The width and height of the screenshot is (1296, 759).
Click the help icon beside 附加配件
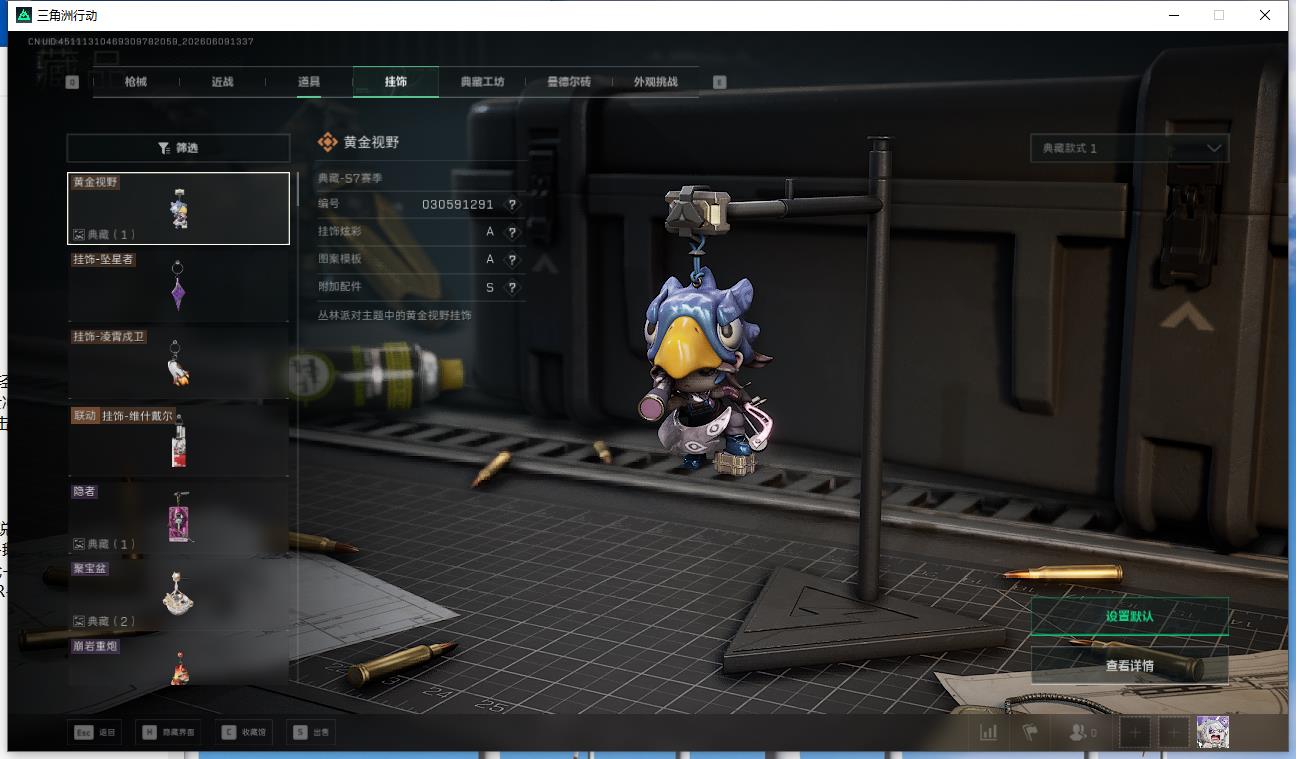[x=512, y=287]
